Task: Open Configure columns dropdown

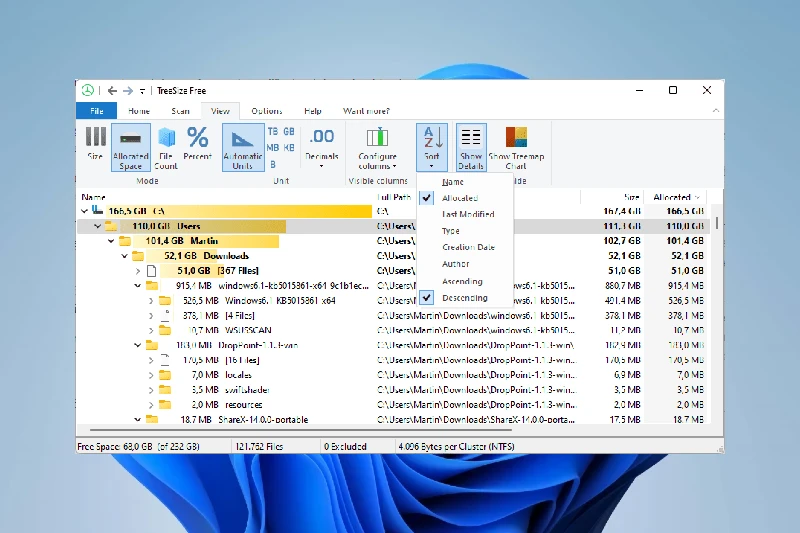Action: [378, 147]
